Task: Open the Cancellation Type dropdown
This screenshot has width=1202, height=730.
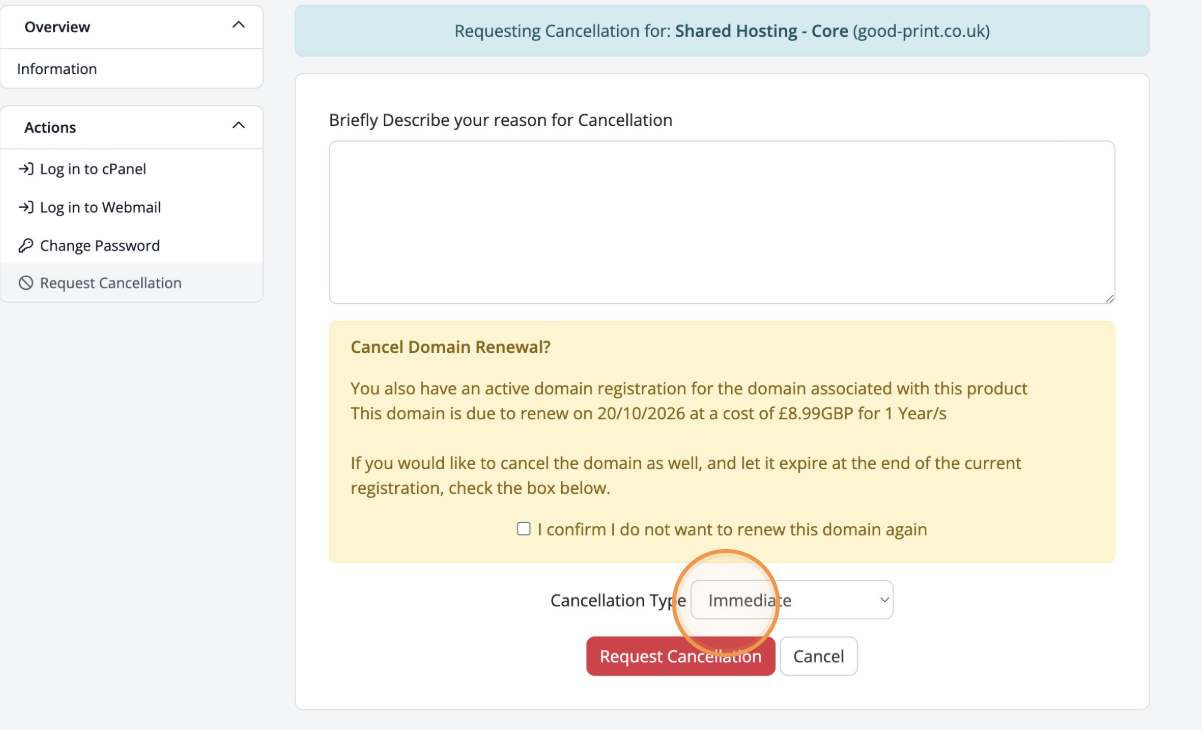Action: (792, 600)
